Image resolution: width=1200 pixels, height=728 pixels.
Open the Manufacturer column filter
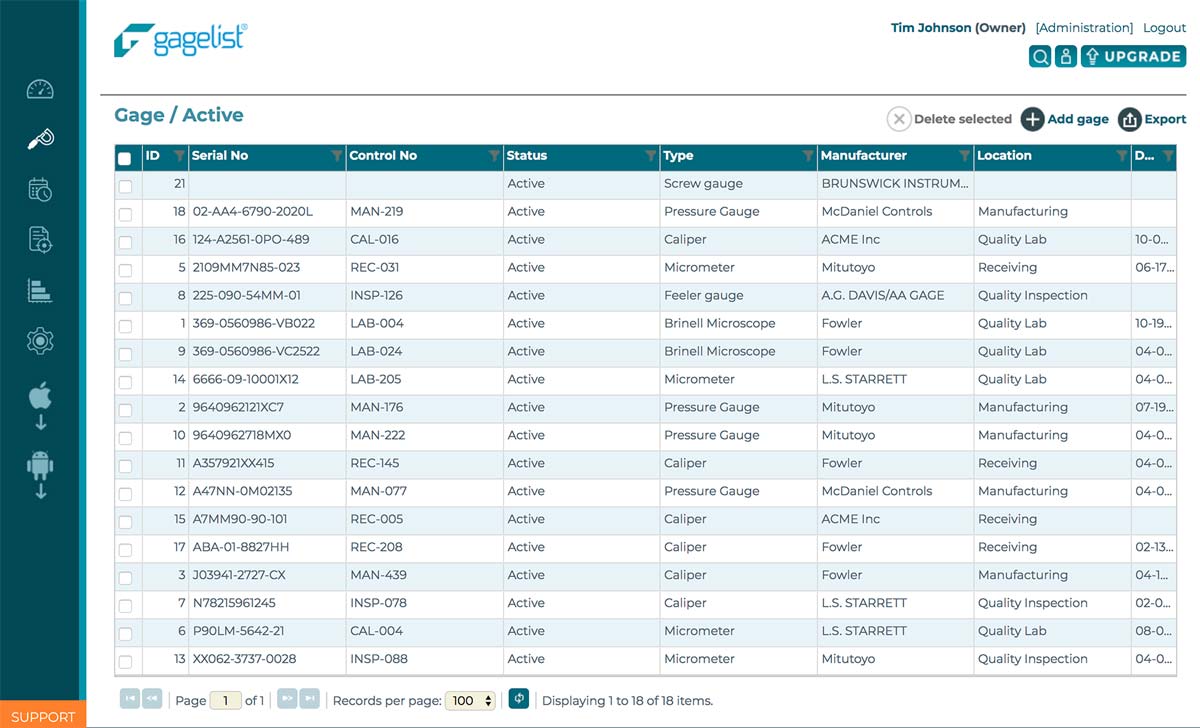pyautogui.click(x=965, y=156)
